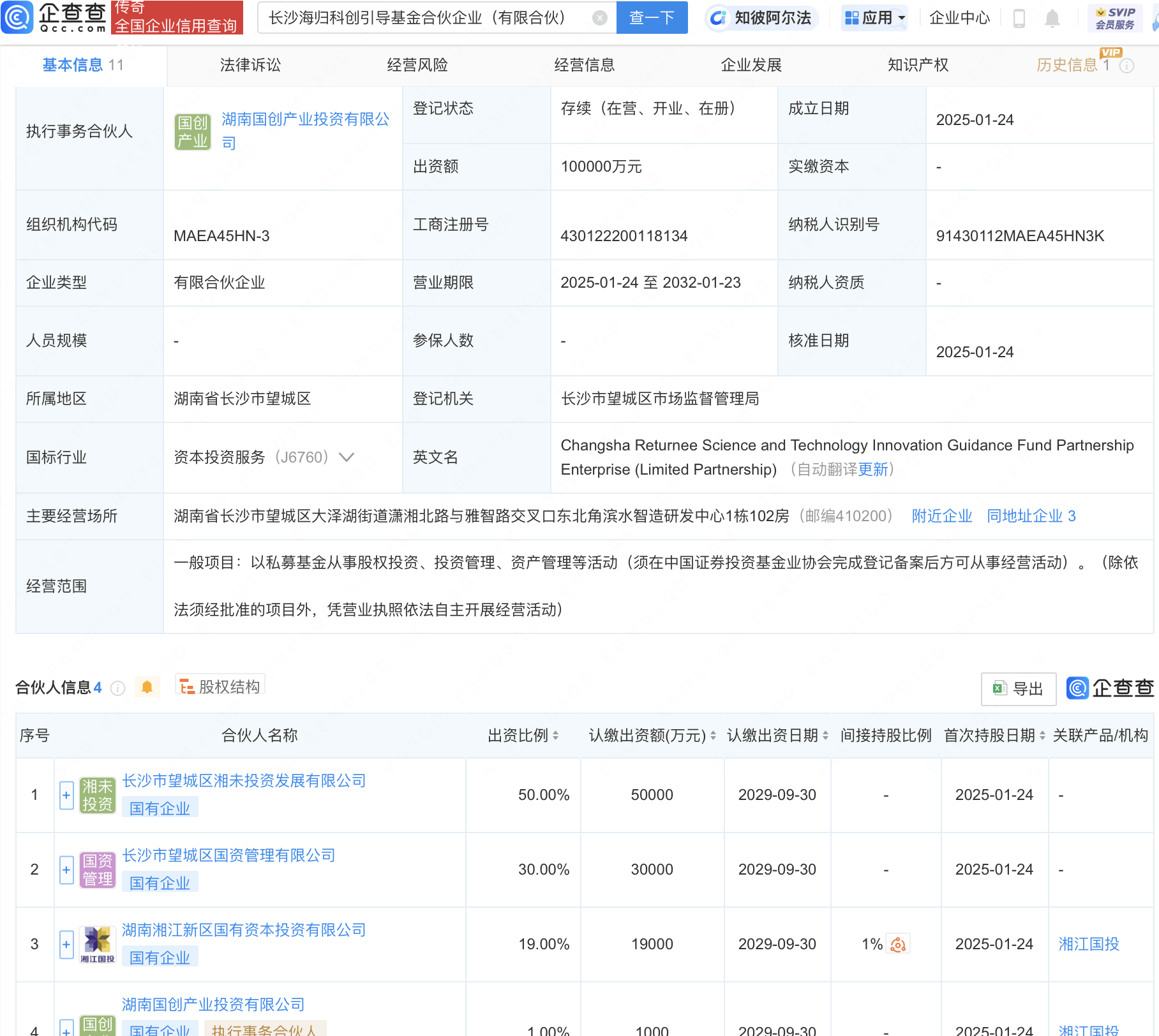Screen dimensions: 1159x1036
Task: Switch to 基本信息 tab
Action: coord(83,65)
